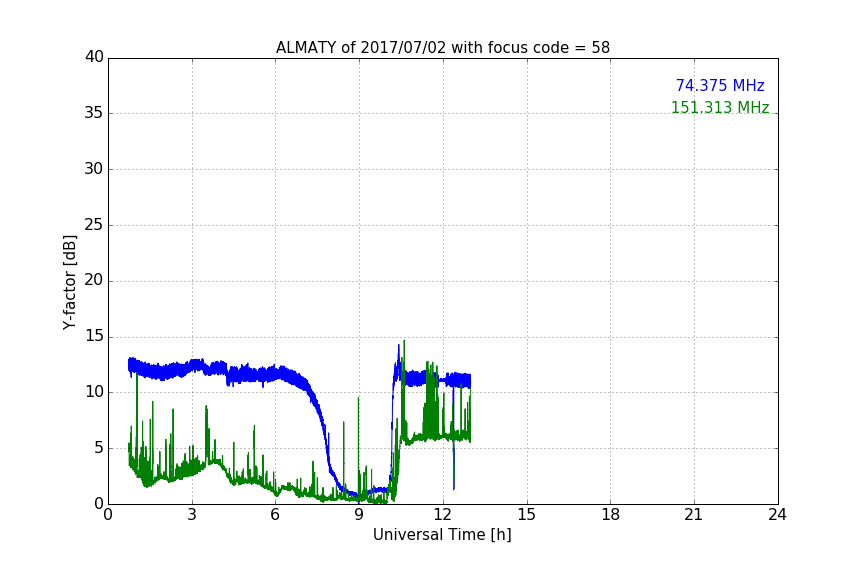Select the blue 74.375 MHz legend label
864x576 pixels.
(720, 86)
